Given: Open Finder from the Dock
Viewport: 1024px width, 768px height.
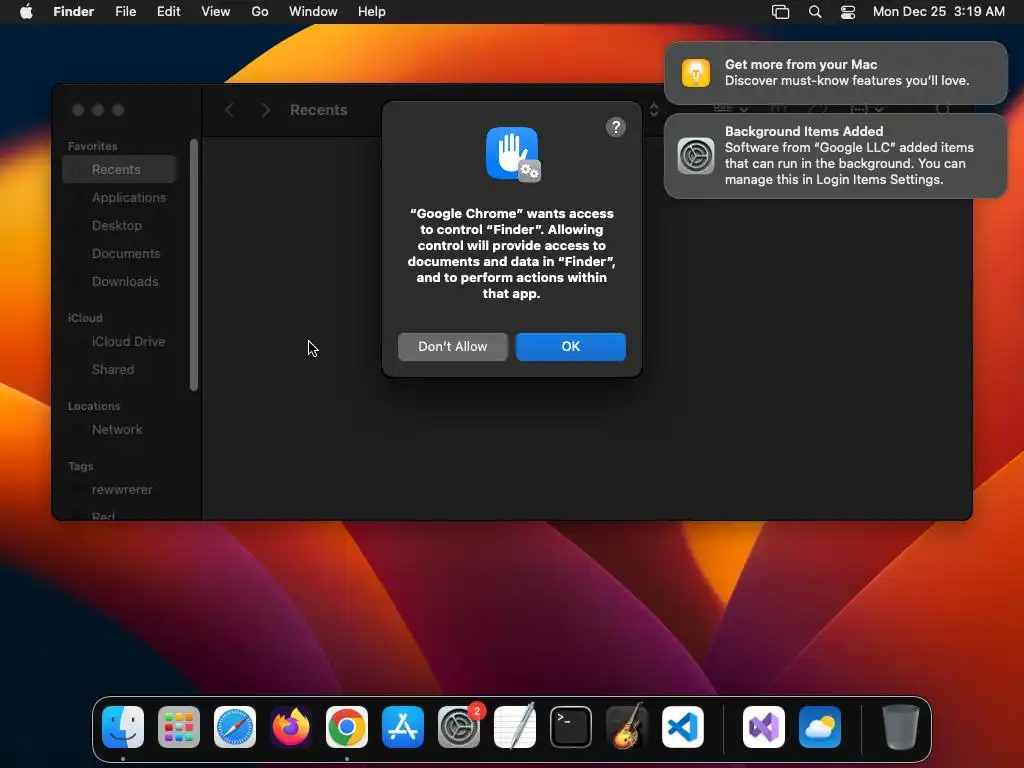Looking at the screenshot, I should pyautogui.click(x=123, y=727).
